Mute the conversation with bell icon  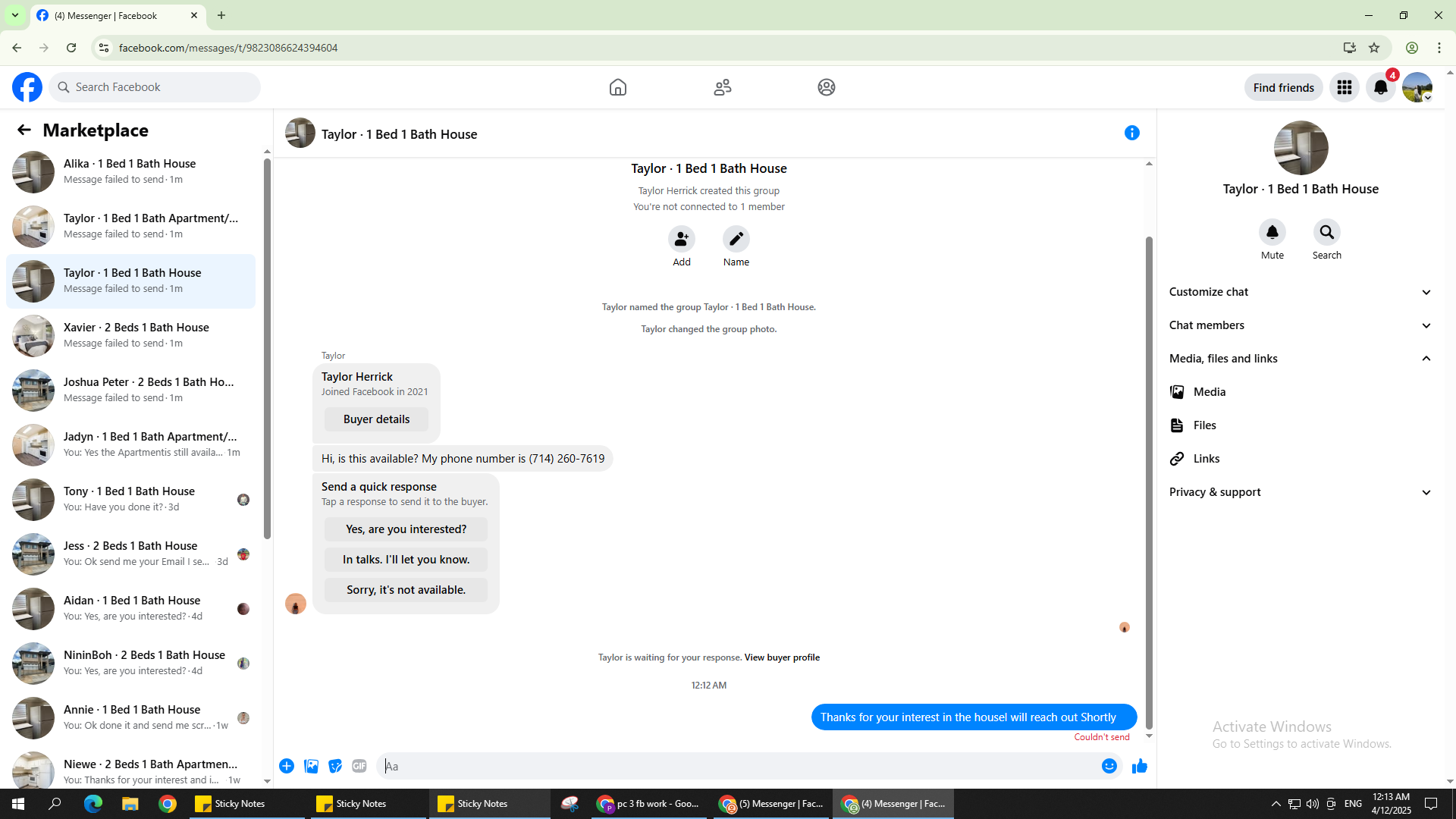click(x=1272, y=232)
